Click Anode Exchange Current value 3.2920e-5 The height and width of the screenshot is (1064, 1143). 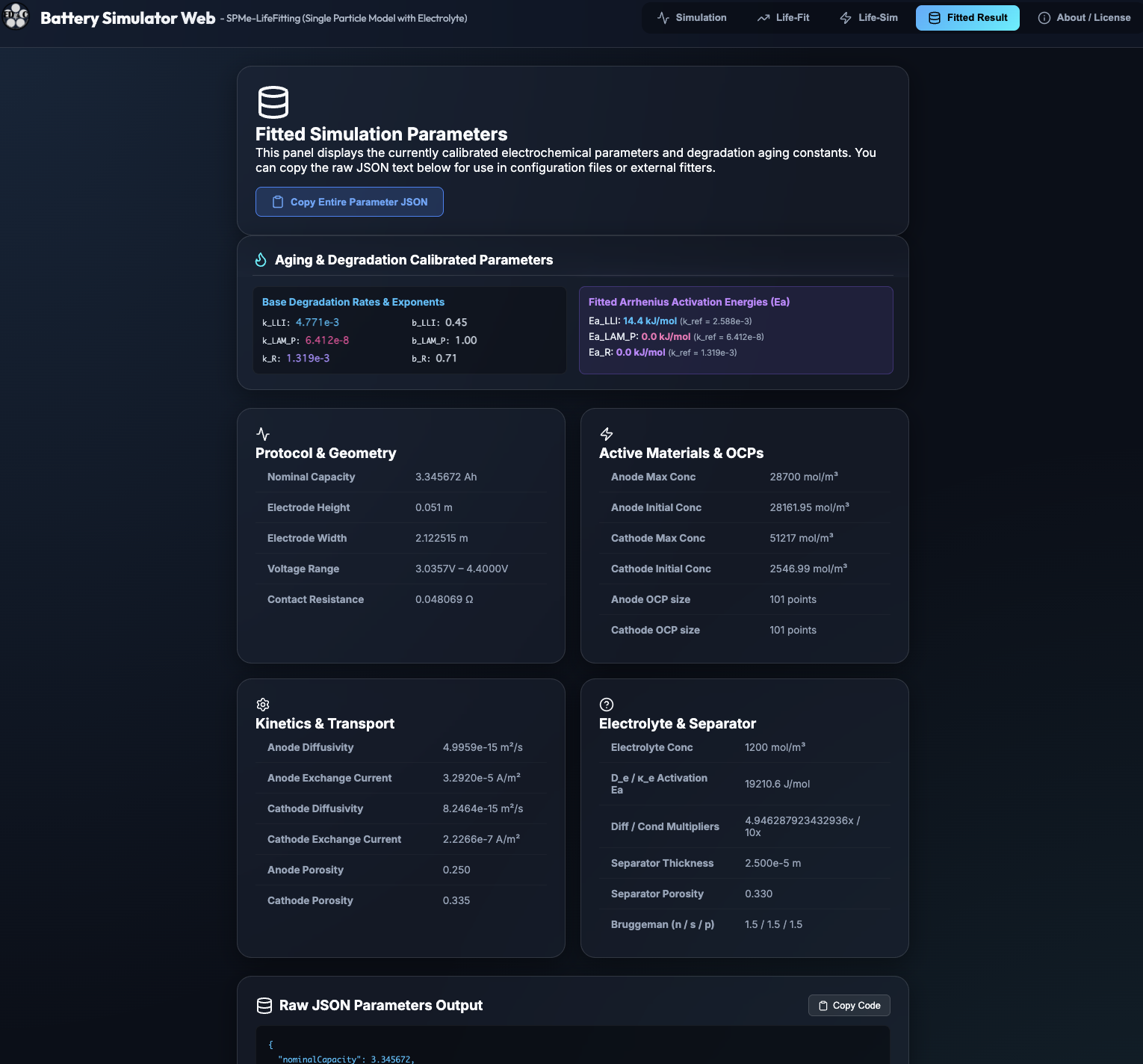(x=482, y=778)
